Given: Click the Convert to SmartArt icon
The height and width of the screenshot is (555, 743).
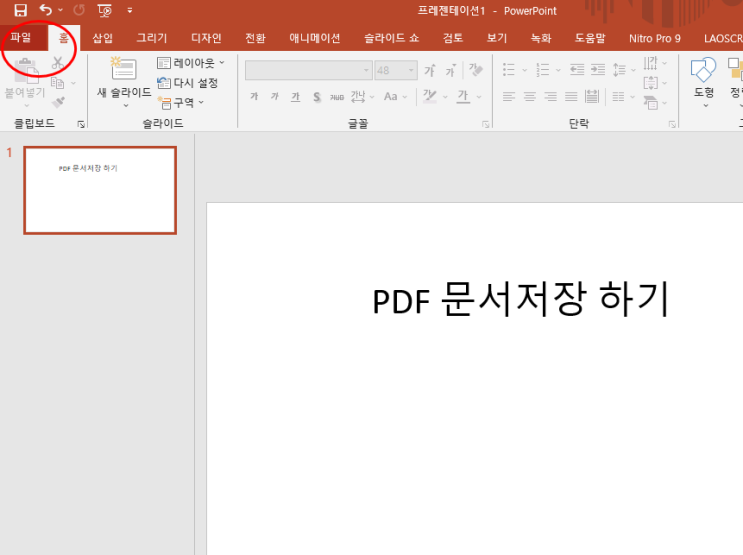Looking at the screenshot, I should tap(651, 102).
